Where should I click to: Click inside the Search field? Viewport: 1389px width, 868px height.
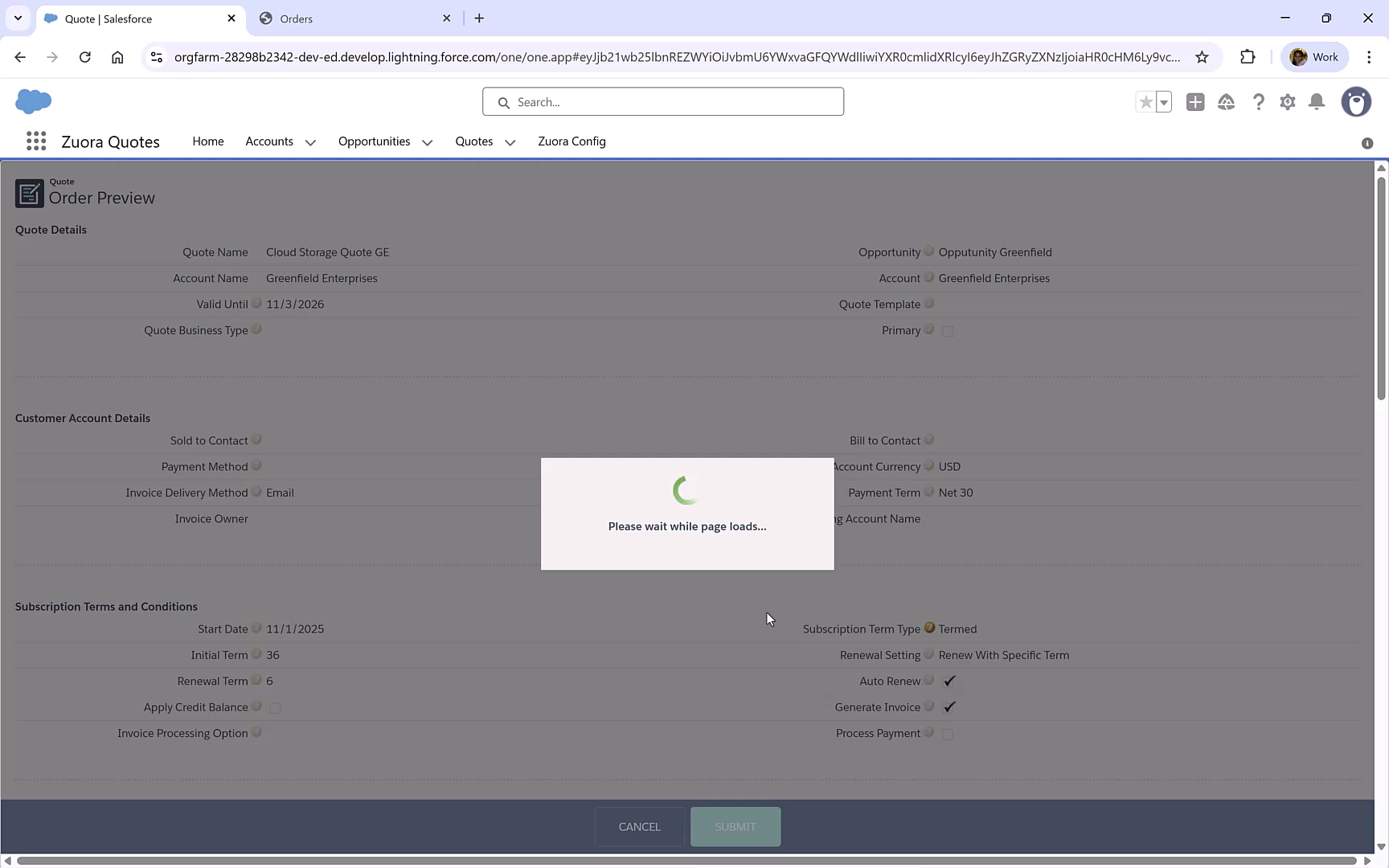(662, 101)
